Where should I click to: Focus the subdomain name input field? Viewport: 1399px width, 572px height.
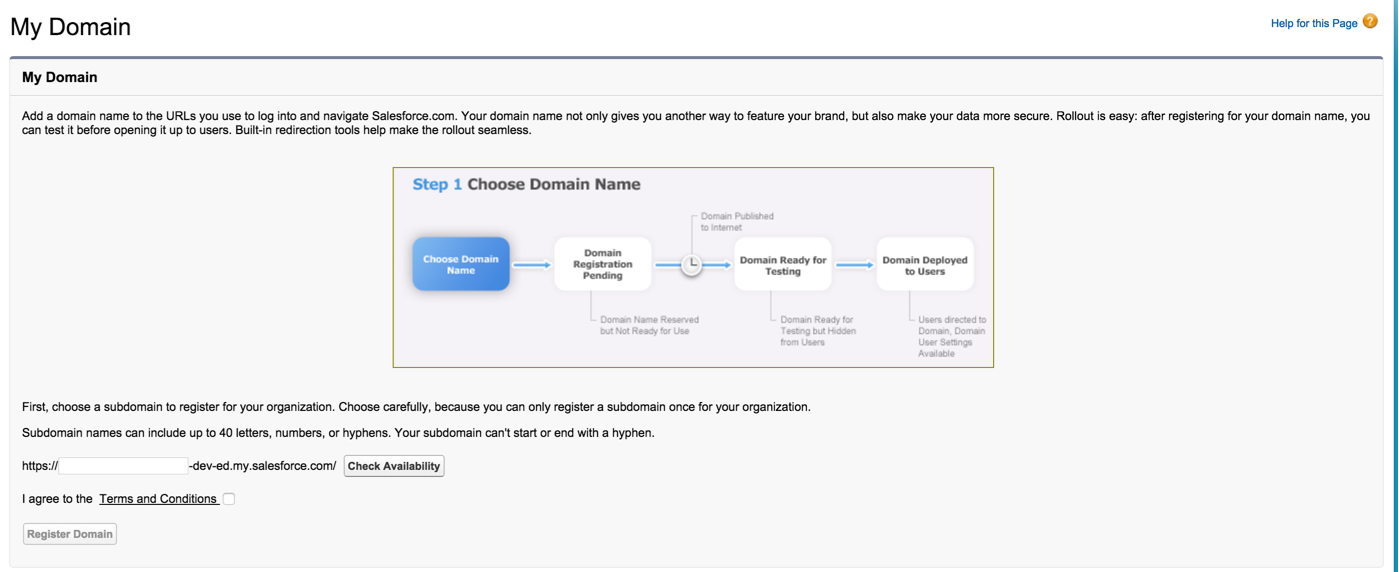124,466
